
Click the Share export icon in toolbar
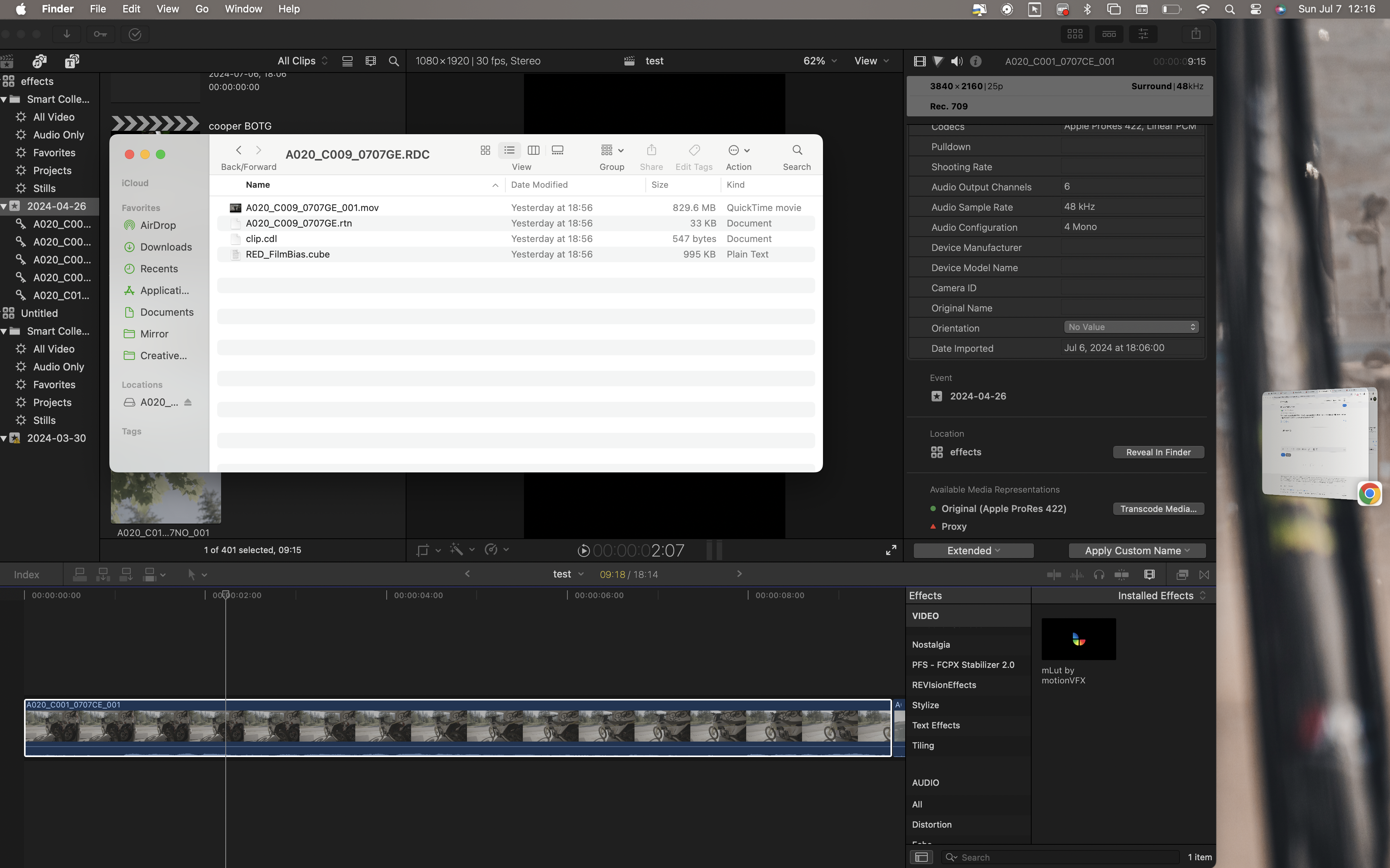1195,34
